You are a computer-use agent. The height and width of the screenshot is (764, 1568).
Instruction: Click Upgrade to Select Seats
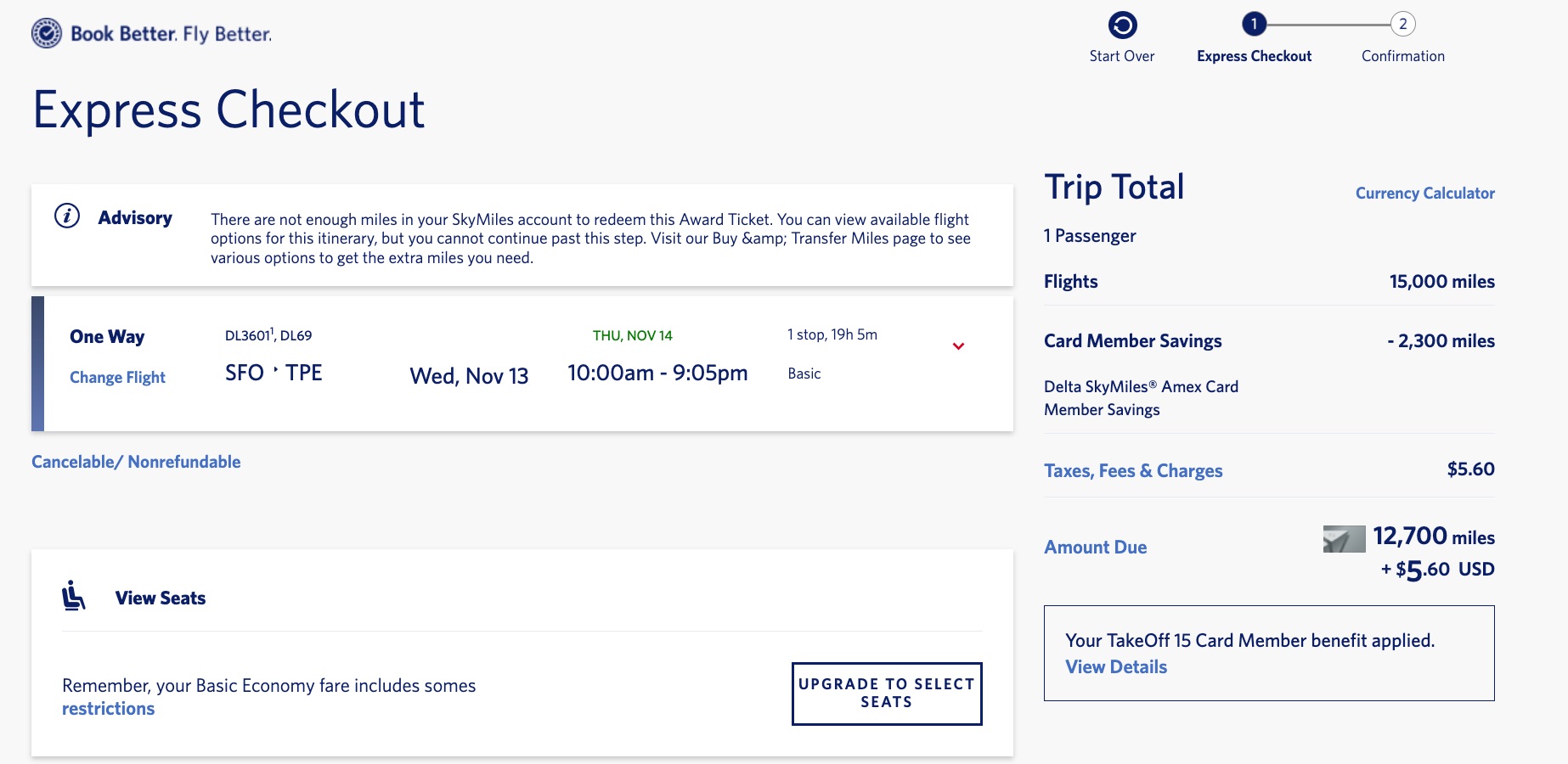tap(885, 693)
